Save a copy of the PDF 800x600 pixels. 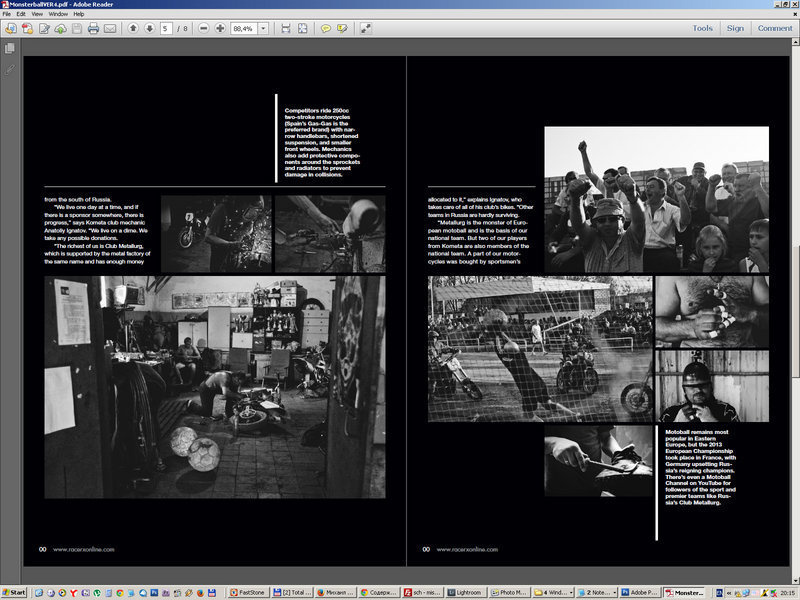tap(78, 28)
